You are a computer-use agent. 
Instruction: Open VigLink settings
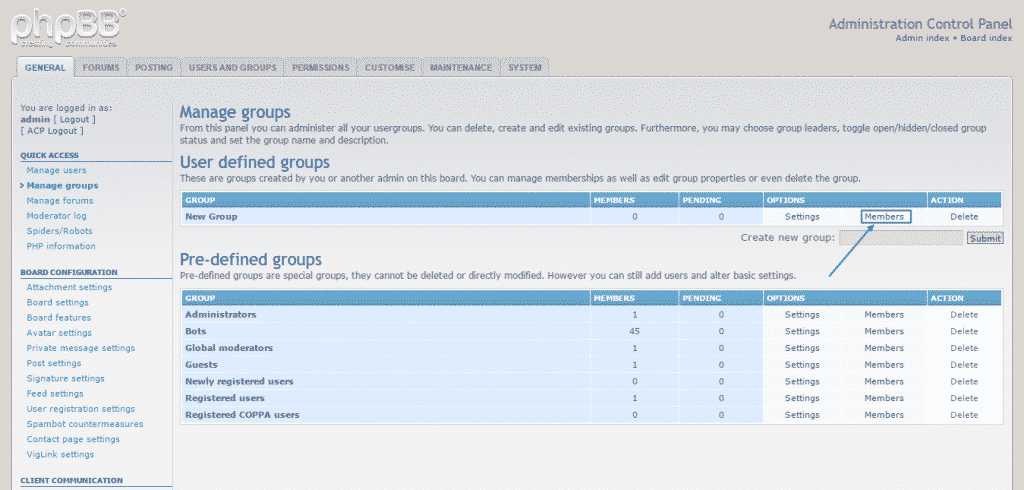click(x=60, y=454)
